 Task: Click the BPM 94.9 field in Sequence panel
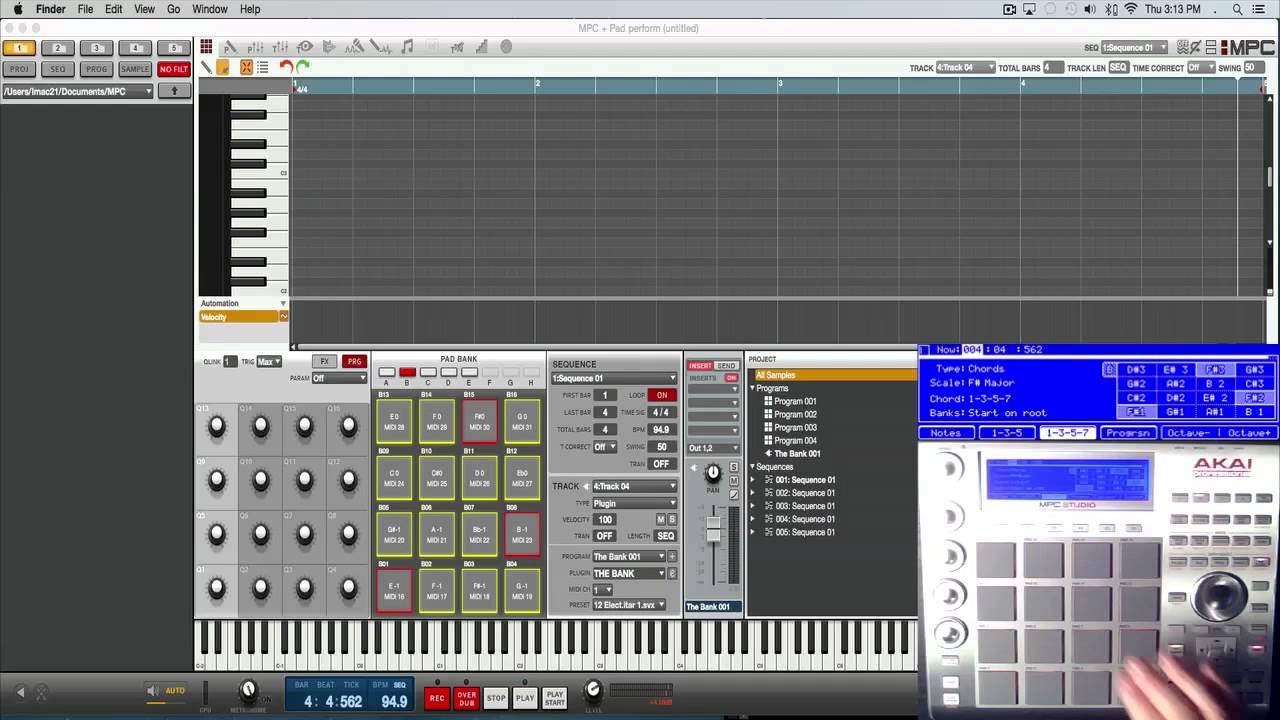661,430
